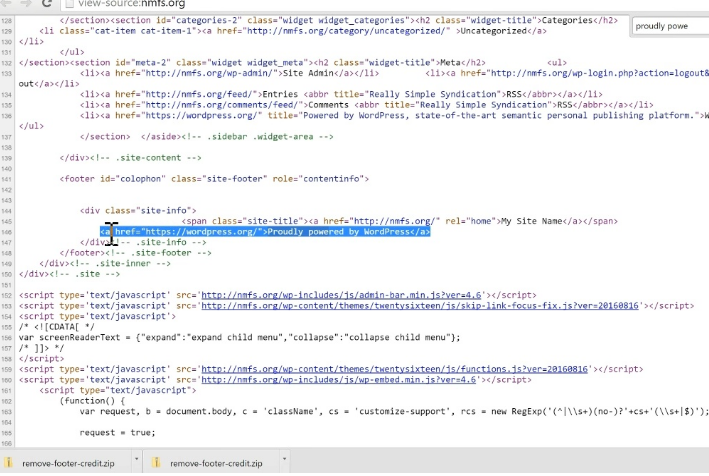Viewport: 709px width, 476px height.
Task: Click the '(function() {' line
Action: click(92, 401)
